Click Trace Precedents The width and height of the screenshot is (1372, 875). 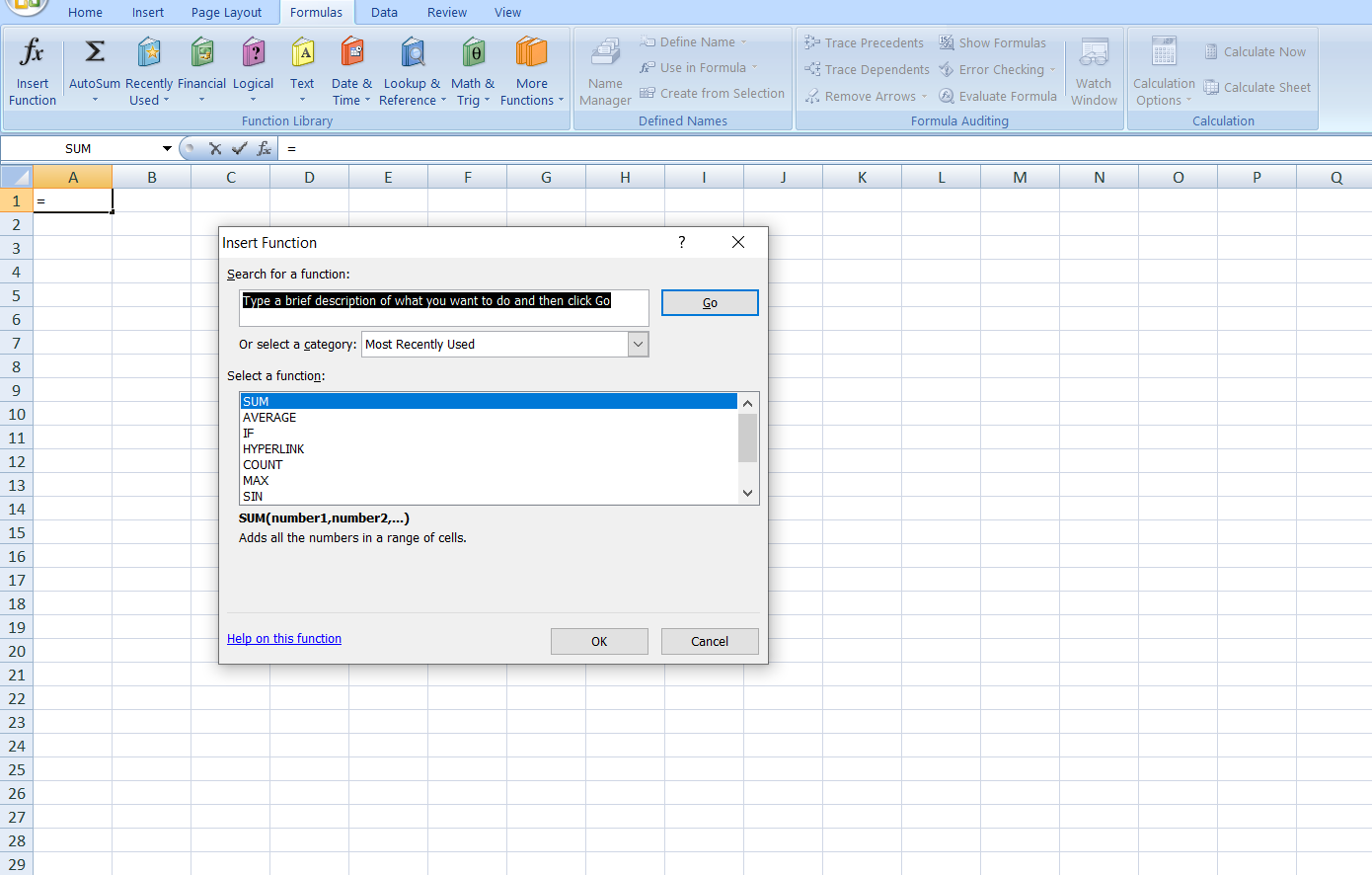point(865,42)
